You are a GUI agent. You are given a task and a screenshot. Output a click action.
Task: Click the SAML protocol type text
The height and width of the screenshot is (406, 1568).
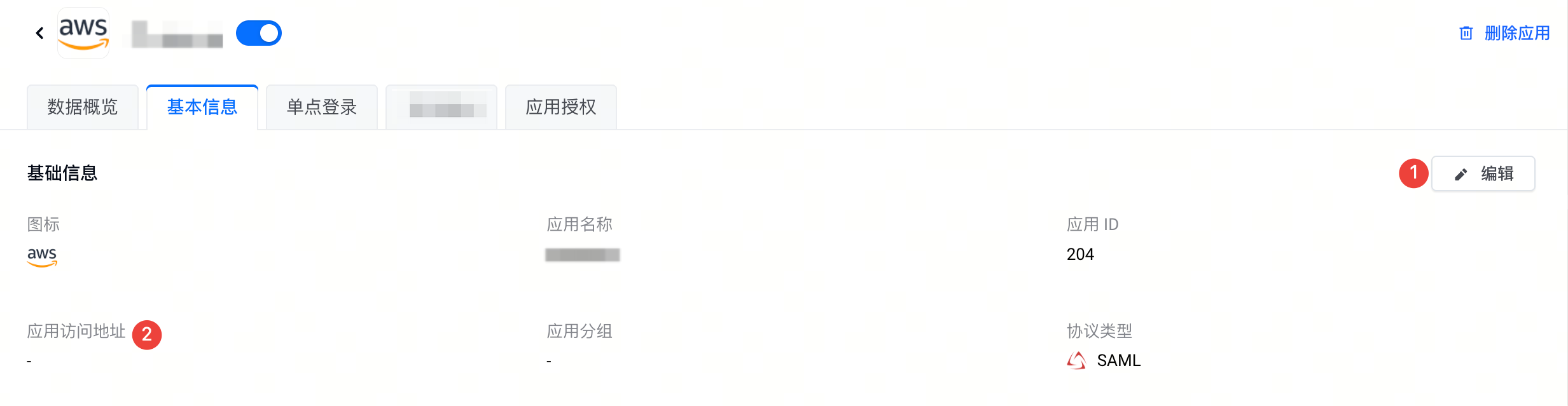click(1119, 361)
